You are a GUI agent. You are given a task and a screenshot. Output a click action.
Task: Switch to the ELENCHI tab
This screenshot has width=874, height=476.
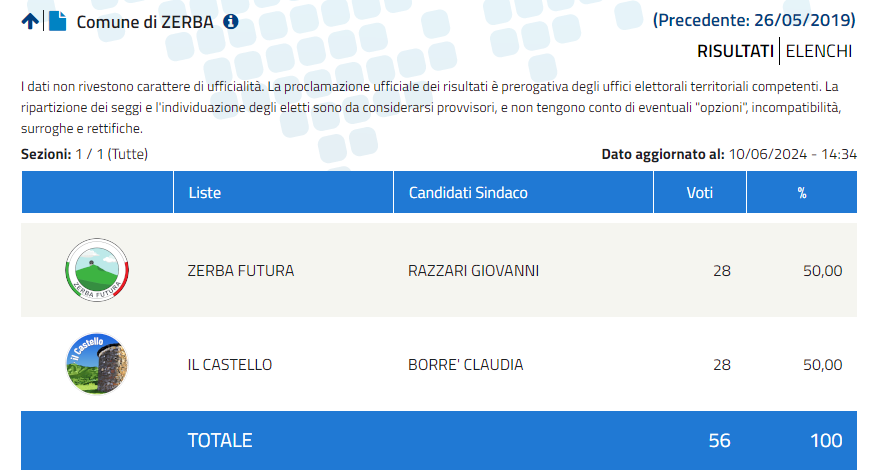click(x=819, y=51)
